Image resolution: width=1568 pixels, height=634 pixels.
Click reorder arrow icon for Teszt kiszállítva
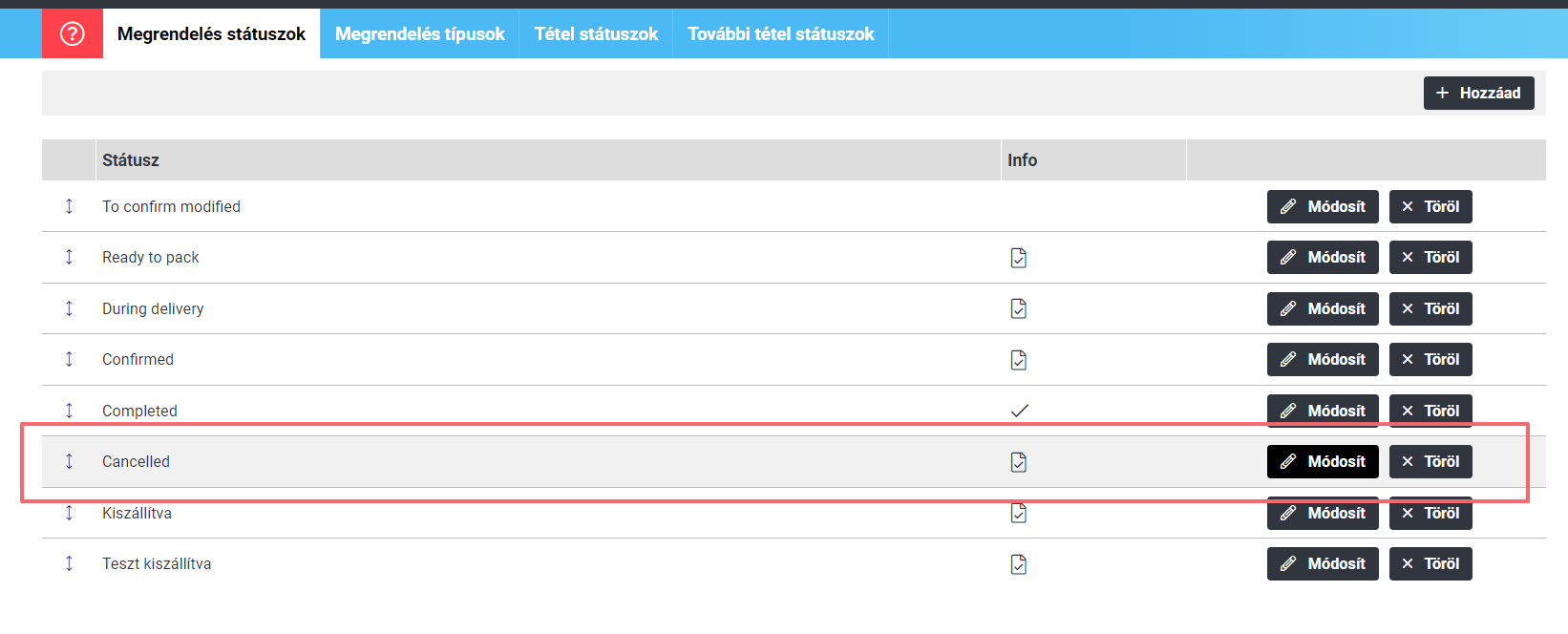pos(69,563)
